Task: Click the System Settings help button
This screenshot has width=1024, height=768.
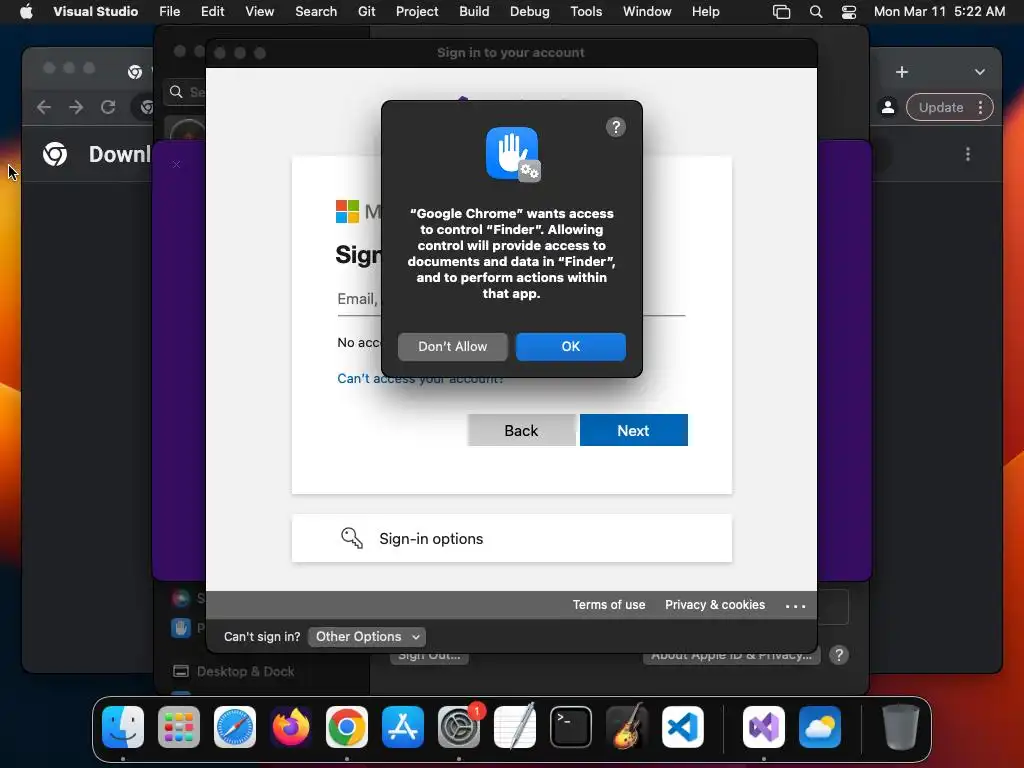Action: pyautogui.click(x=839, y=655)
